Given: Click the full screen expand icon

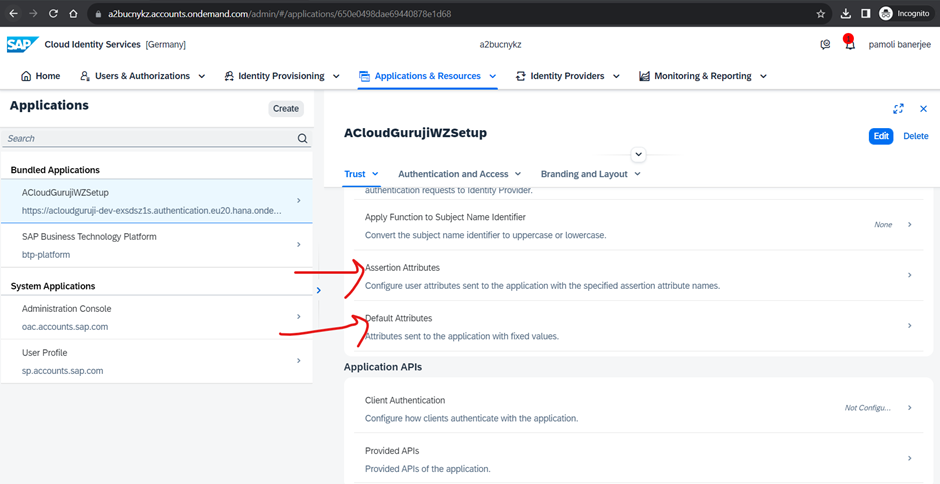Looking at the screenshot, I should pyautogui.click(x=898, y=109).
